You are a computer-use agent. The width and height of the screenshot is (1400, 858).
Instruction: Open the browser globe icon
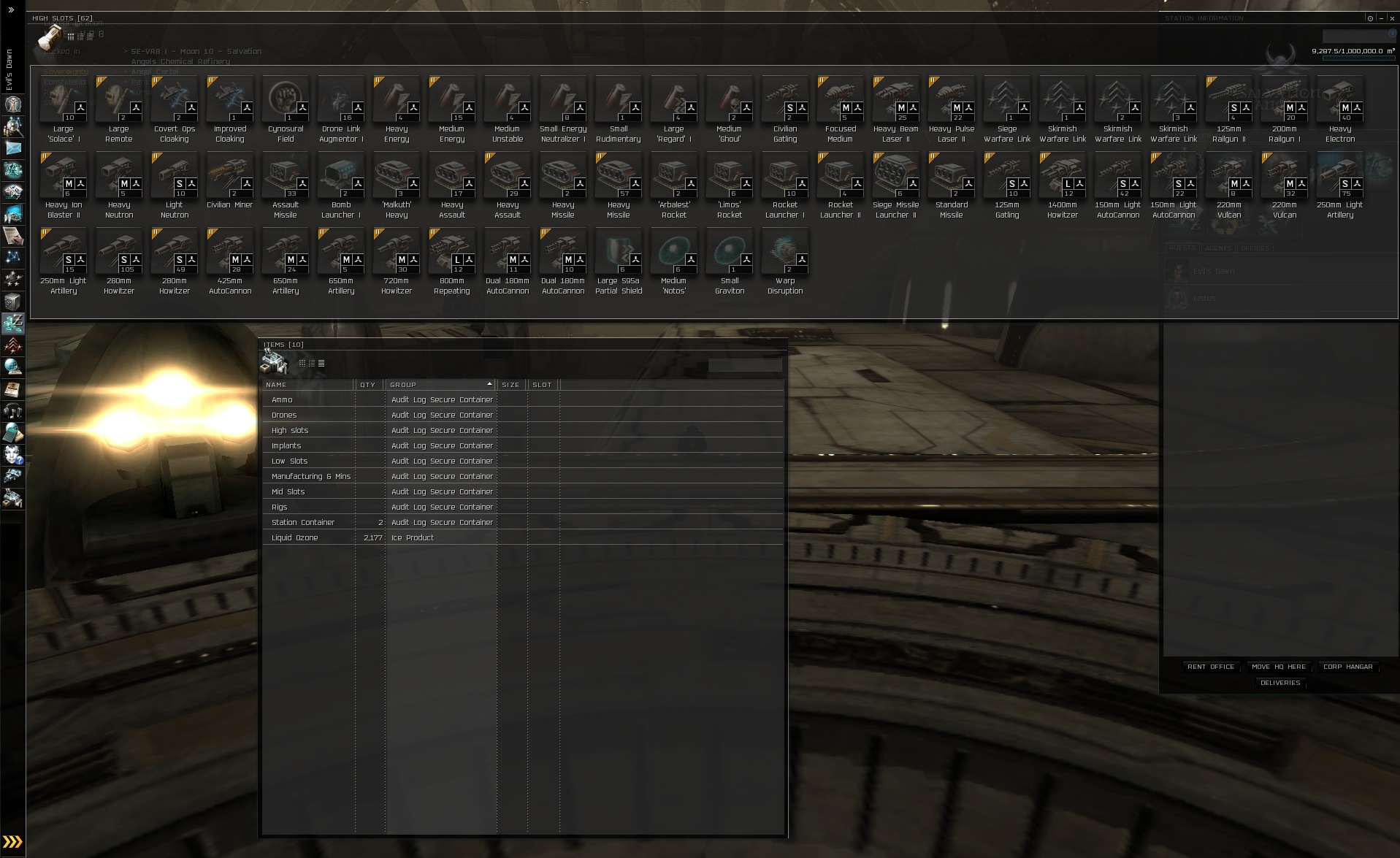pos(13,367)
